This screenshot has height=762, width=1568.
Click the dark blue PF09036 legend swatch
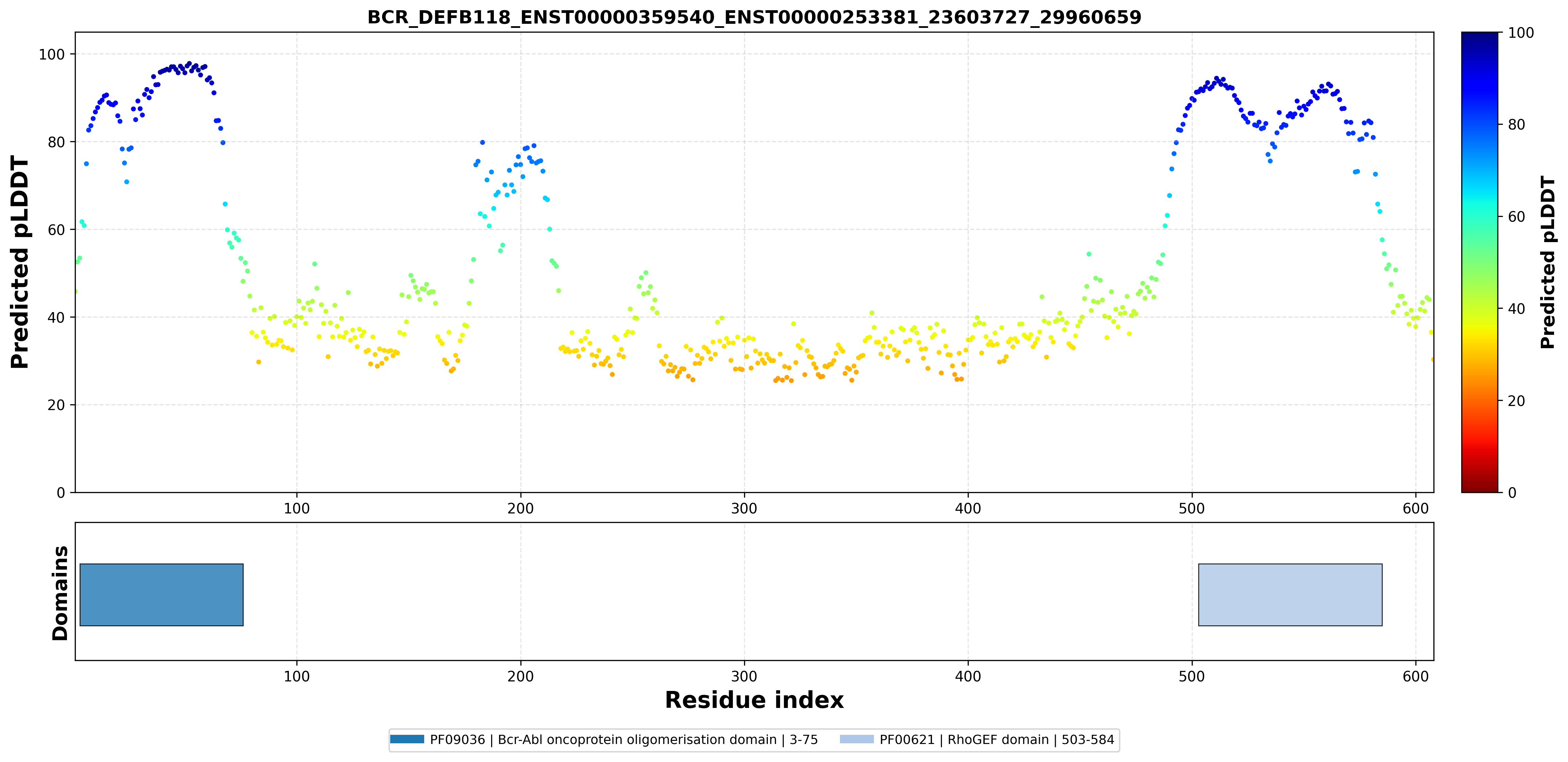(x=407, y=740)
